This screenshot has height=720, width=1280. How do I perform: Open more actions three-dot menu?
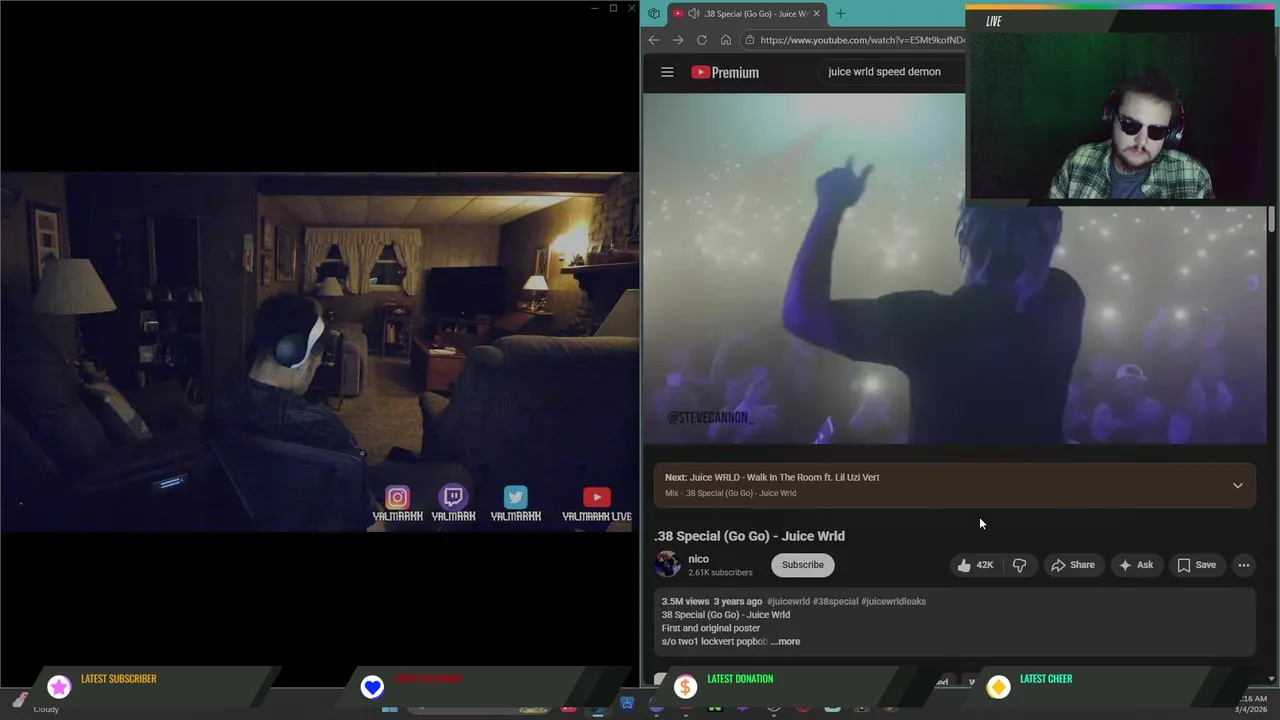(x=1244, y=565)
